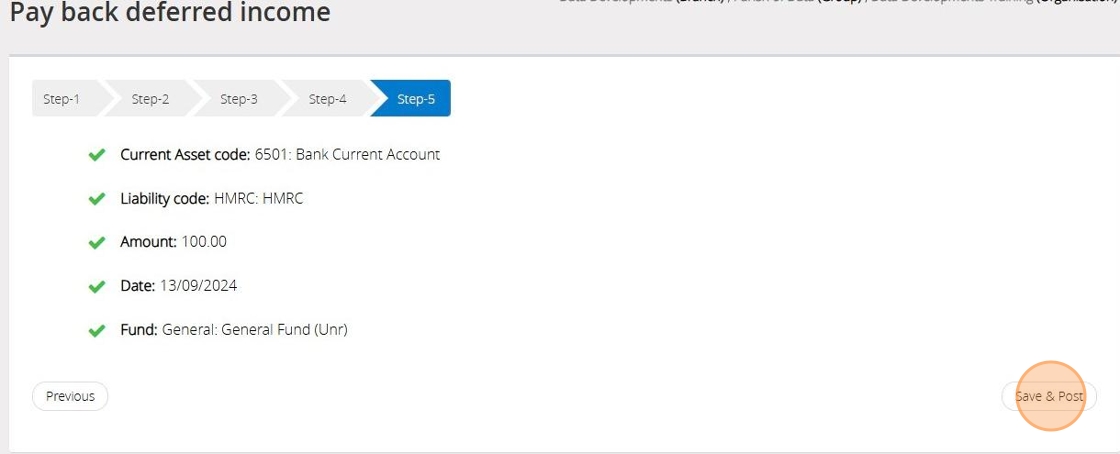
Task: Click Save & Post button
Action: 1049,396
